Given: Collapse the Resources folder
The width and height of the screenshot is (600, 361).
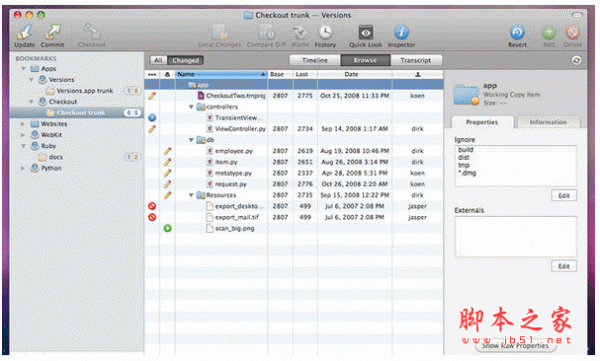Looking at the screenshot, I should (x=191, y=195).
